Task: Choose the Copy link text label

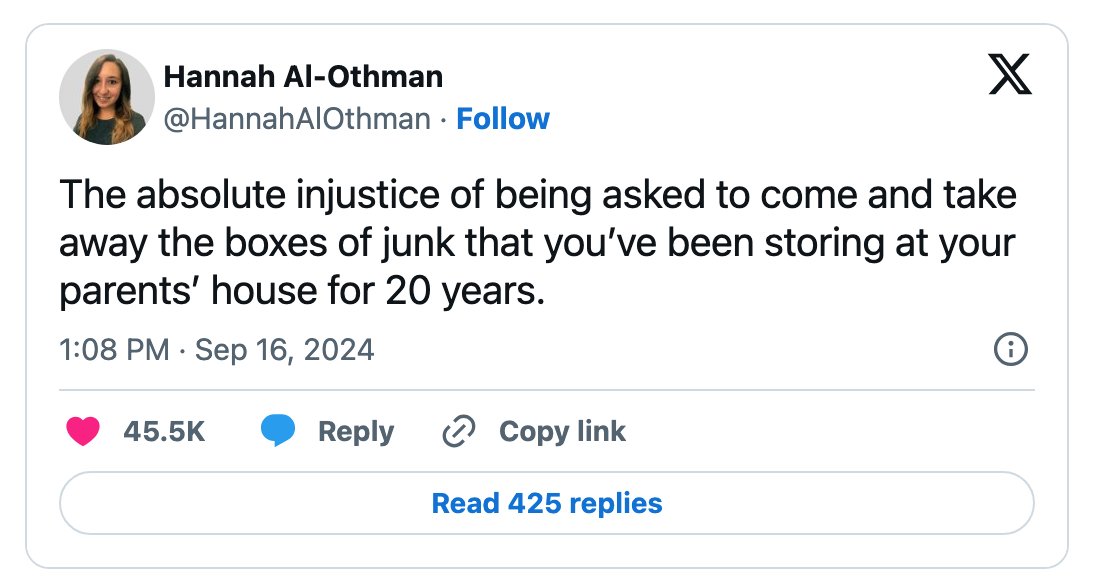Action: 562,431
